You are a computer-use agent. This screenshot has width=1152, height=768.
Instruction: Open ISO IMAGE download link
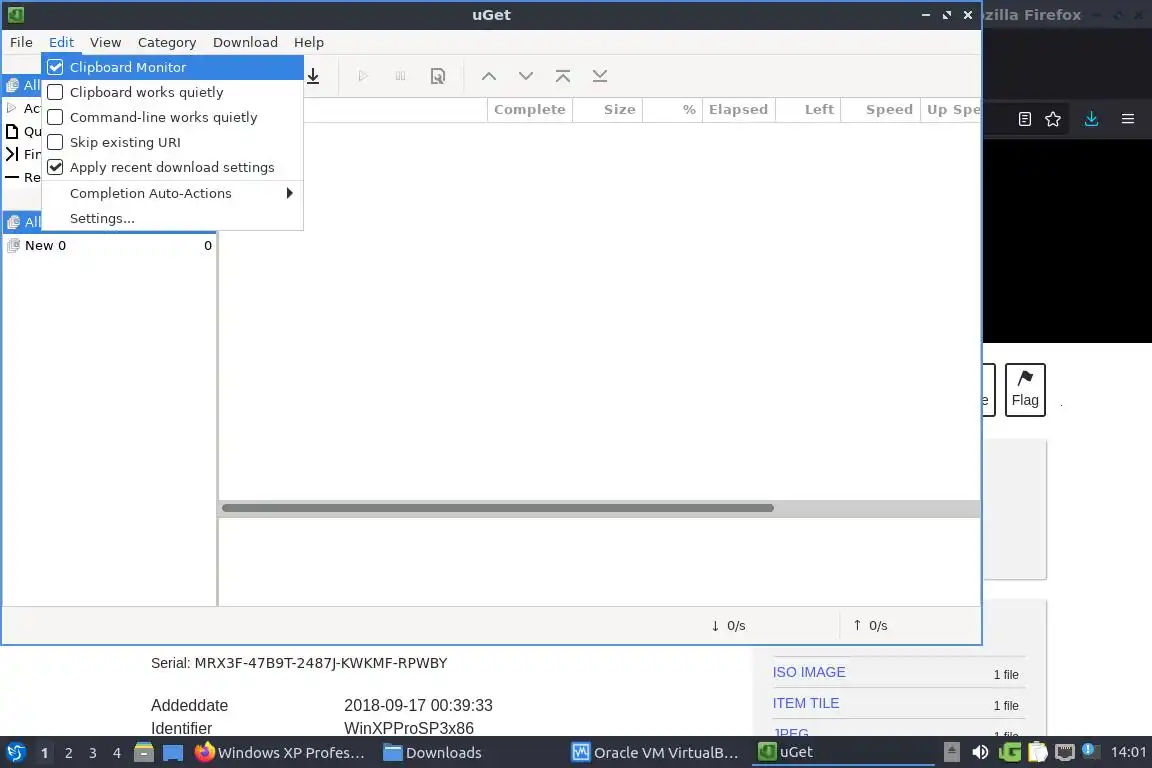tap(809, 672)
